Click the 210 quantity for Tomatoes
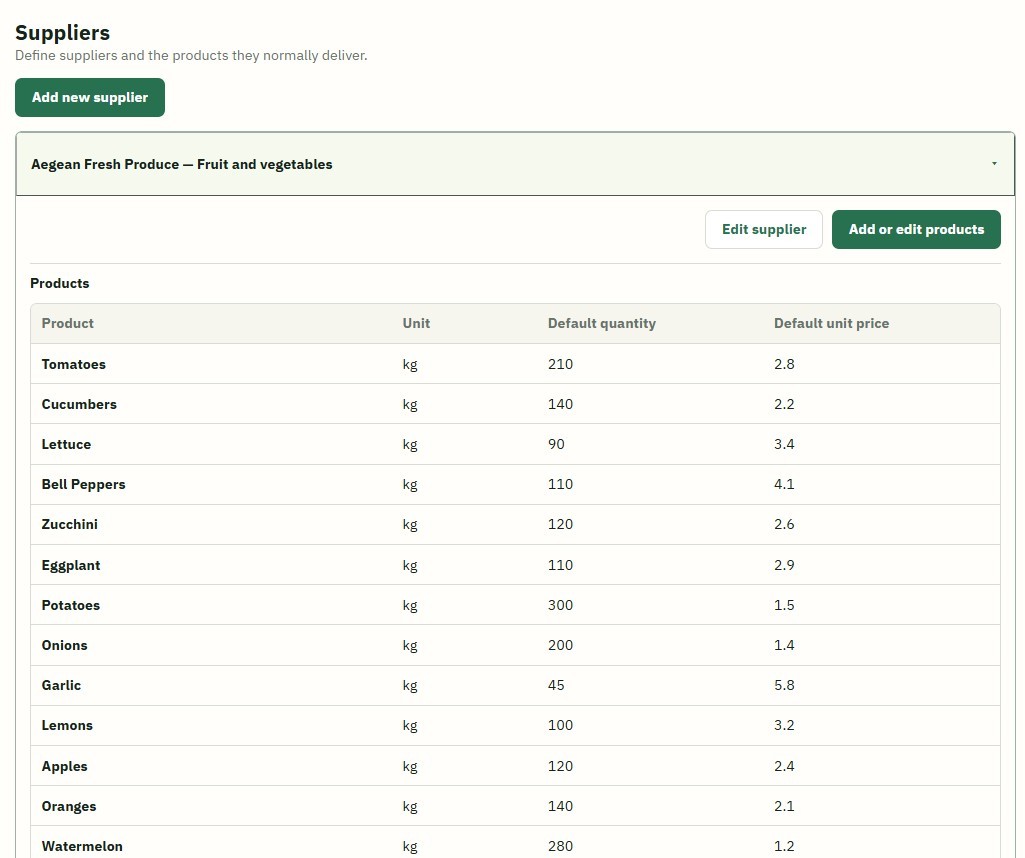The height and width of the screenshot is (858, 1025). click(560, 364)
